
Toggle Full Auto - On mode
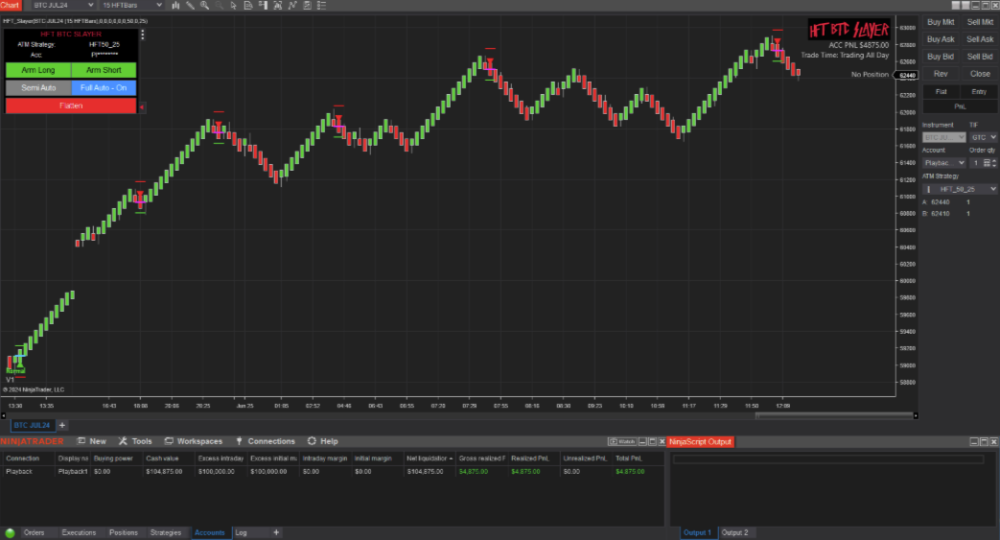[103, 88]
